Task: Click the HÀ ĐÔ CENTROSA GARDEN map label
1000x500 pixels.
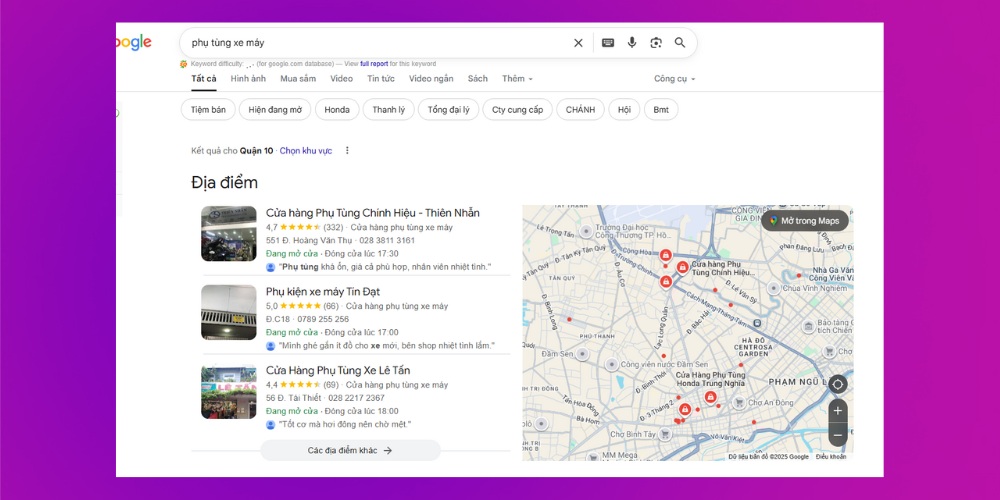Action: click(753, 348)
